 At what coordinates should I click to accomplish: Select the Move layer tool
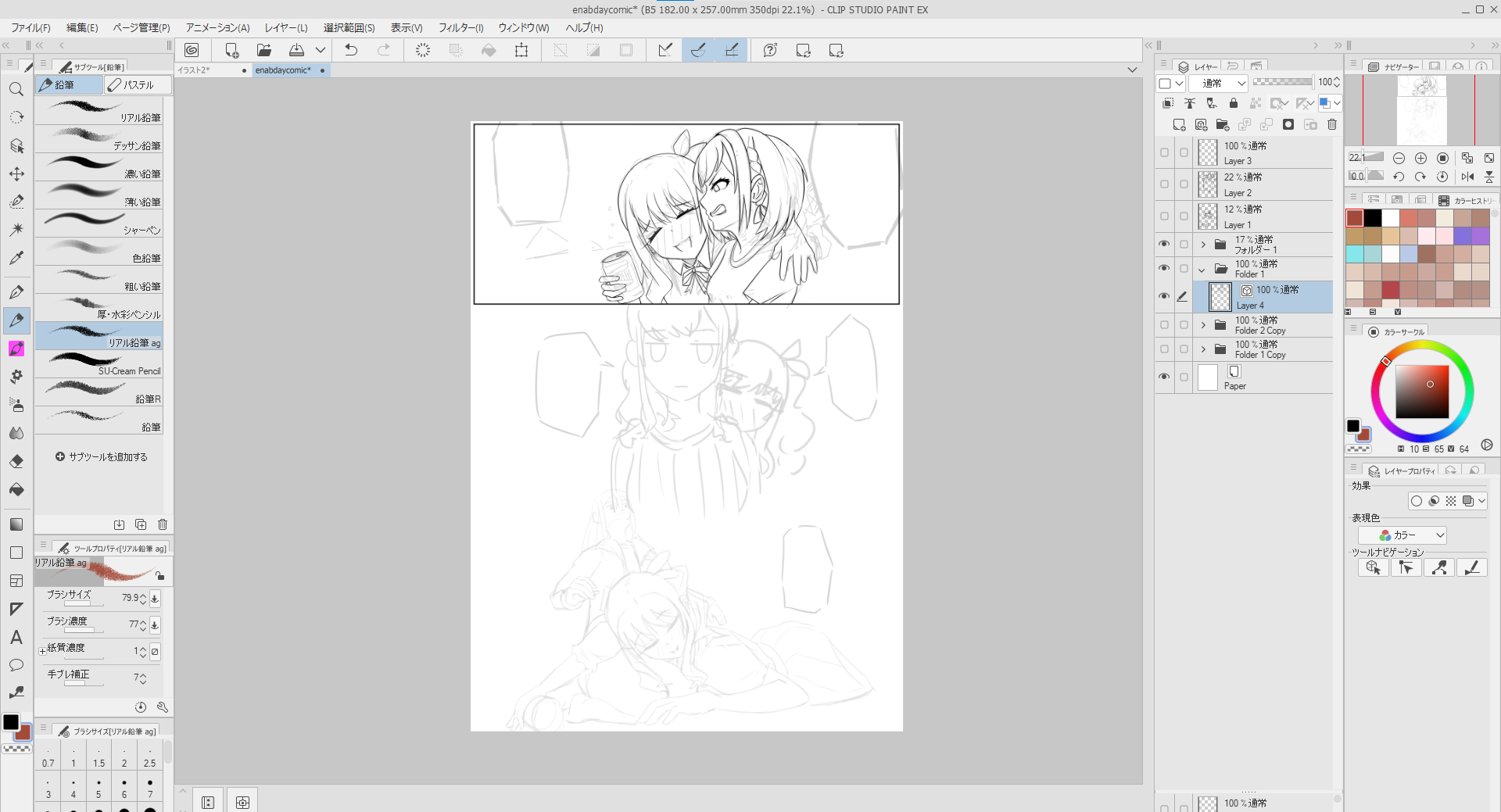click(16, 173)
